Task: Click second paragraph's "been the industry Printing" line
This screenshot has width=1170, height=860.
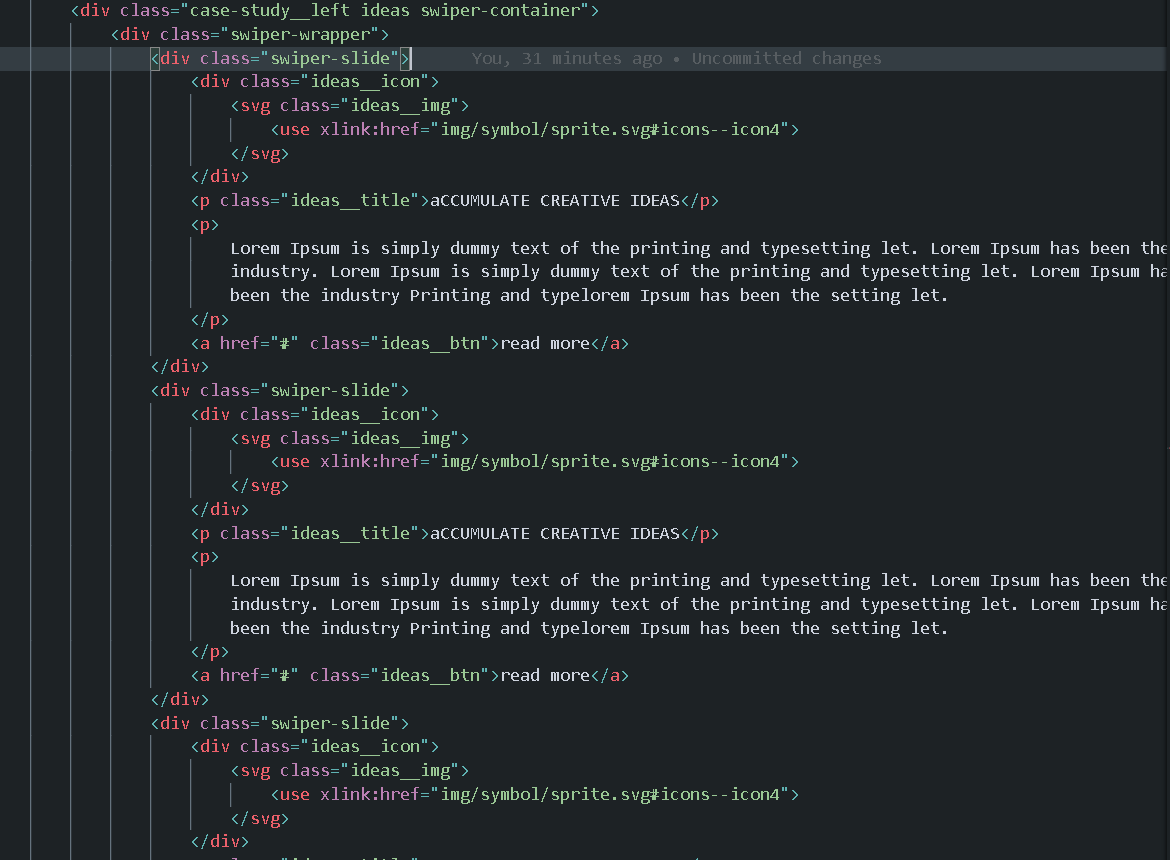Action: 589,628
